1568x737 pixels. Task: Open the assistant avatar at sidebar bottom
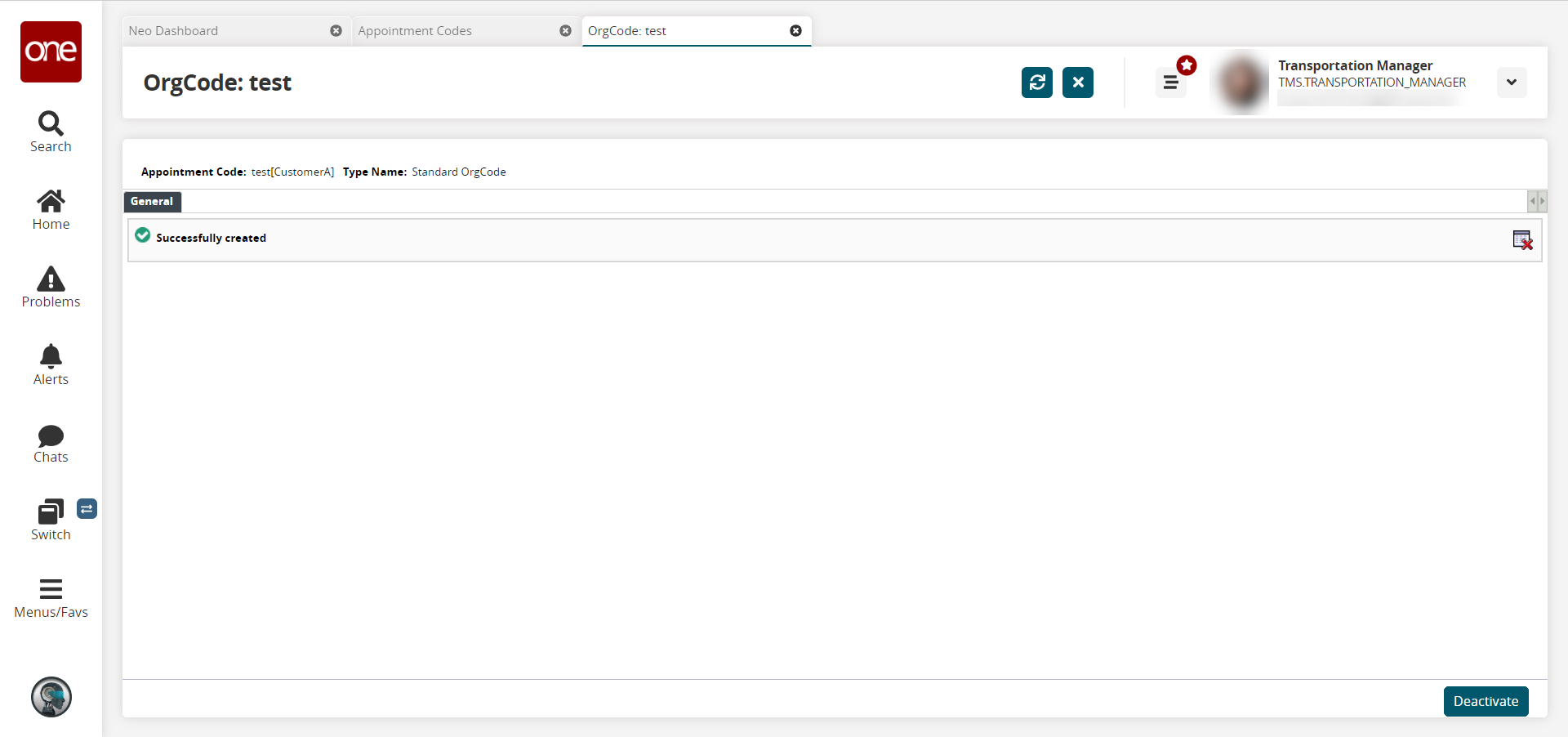[x=51, y=697]
